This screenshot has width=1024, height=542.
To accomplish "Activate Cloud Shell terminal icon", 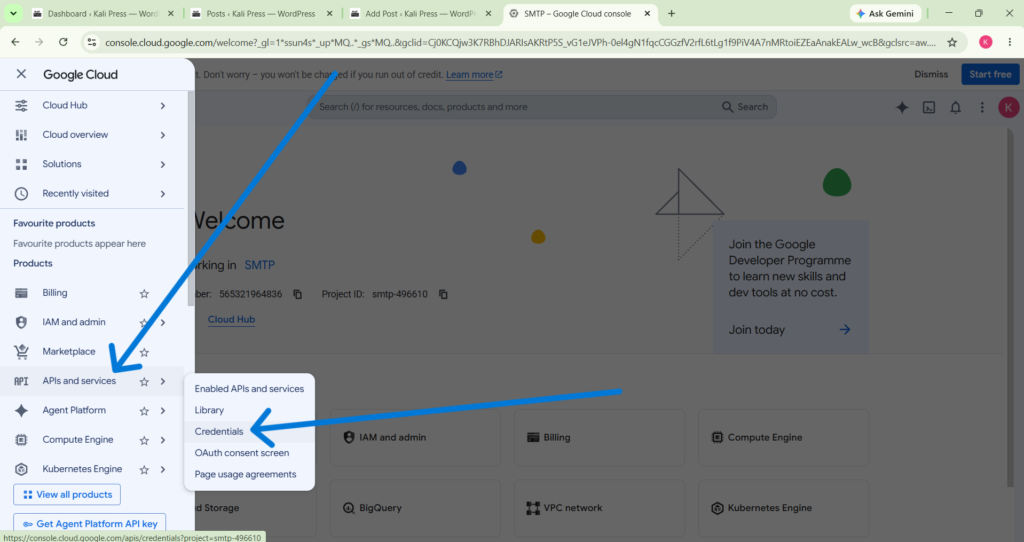I will 929,107.
